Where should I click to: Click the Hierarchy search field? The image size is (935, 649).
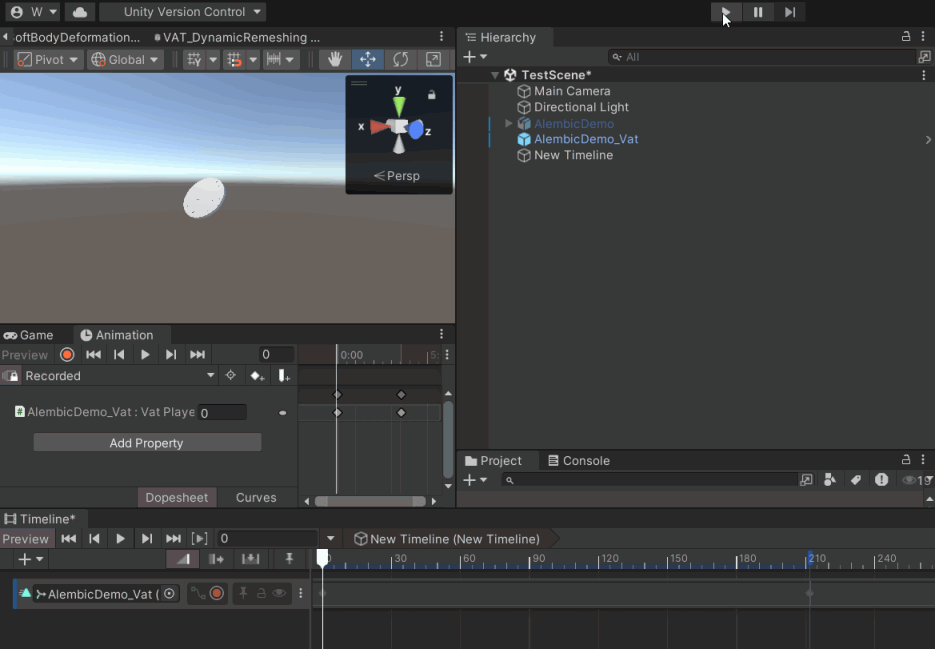(762, 57)
